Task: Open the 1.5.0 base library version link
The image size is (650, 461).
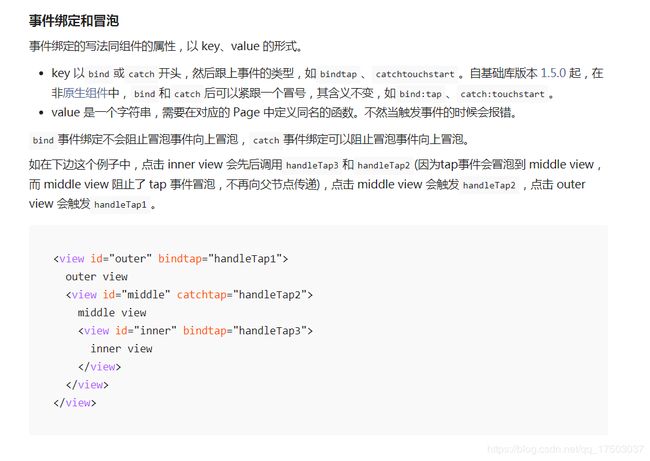Action: (x=553, y=73)
